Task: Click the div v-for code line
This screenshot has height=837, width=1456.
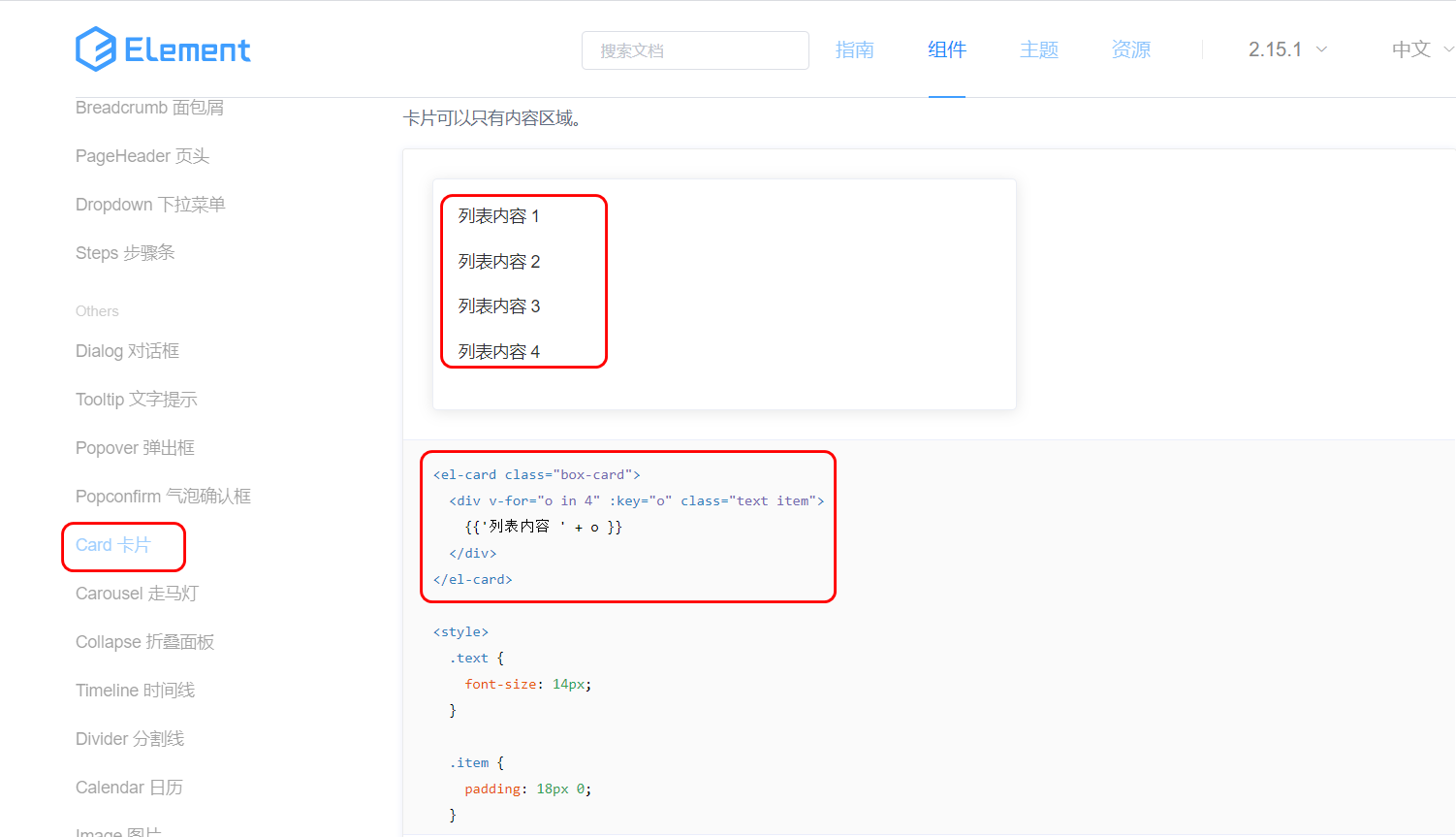Action: [x=637, y=501]
